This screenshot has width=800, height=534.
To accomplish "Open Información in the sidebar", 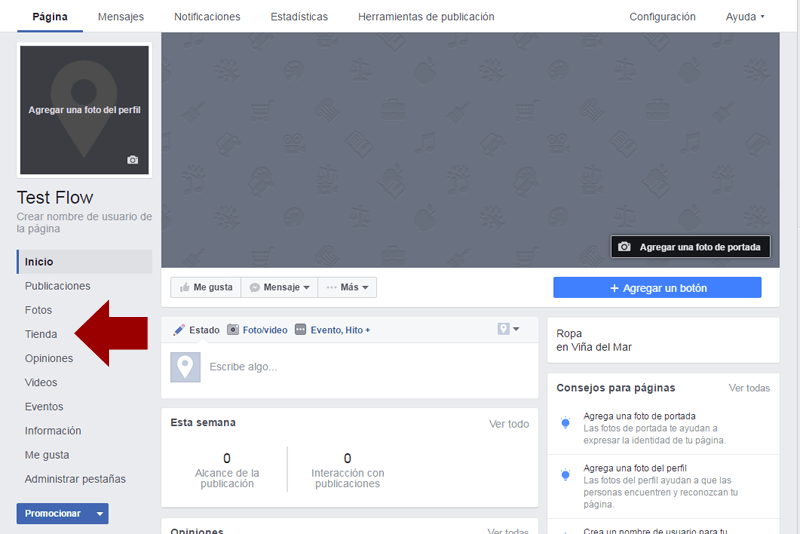I will point(53,431).
